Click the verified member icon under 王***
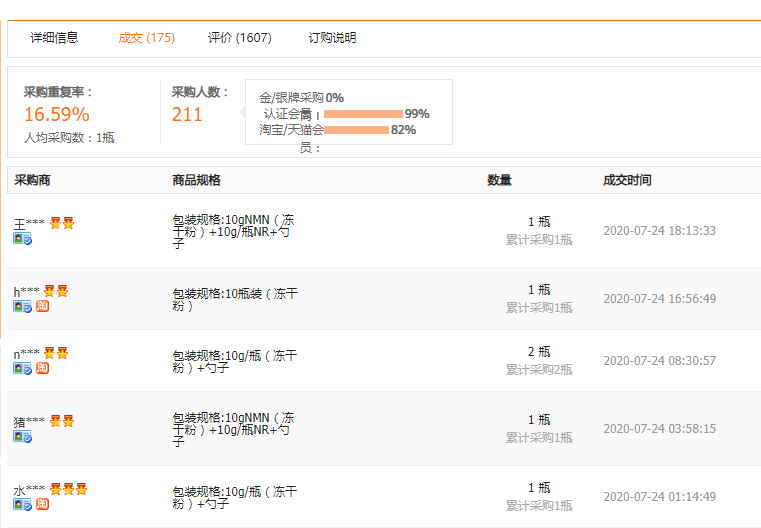 click(22, 240)
